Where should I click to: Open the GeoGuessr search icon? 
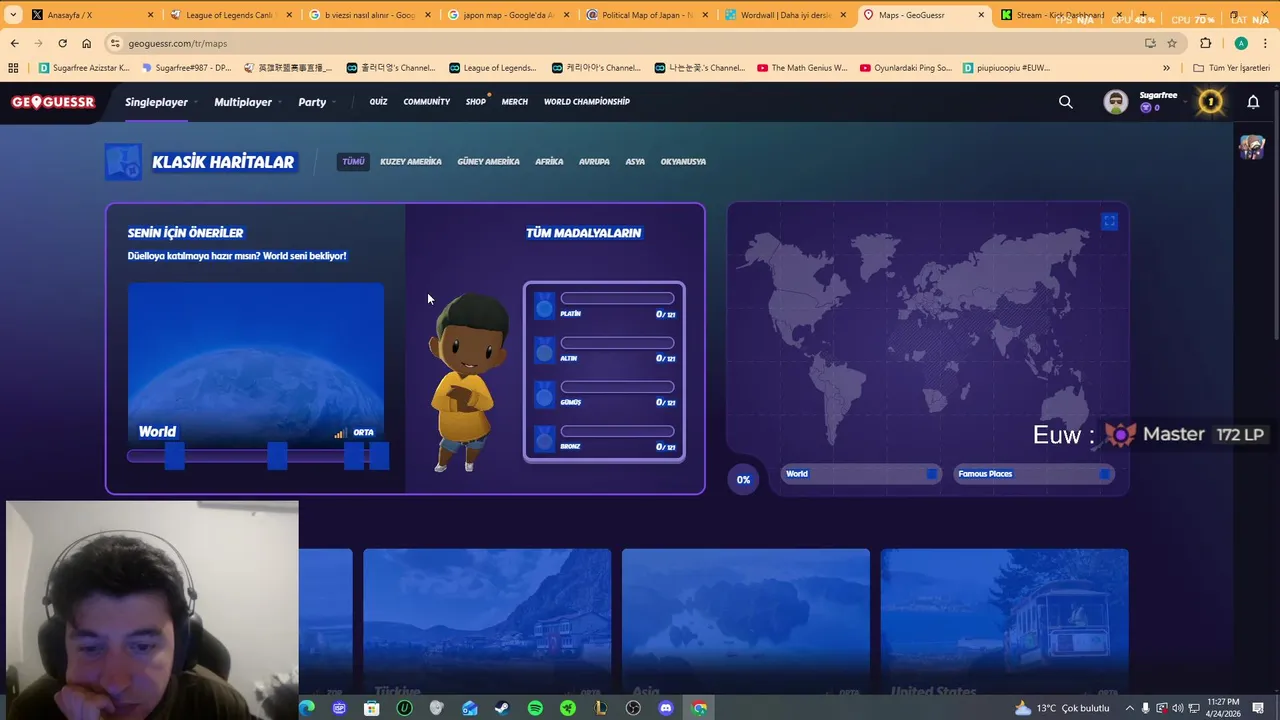click(1066, 102)
